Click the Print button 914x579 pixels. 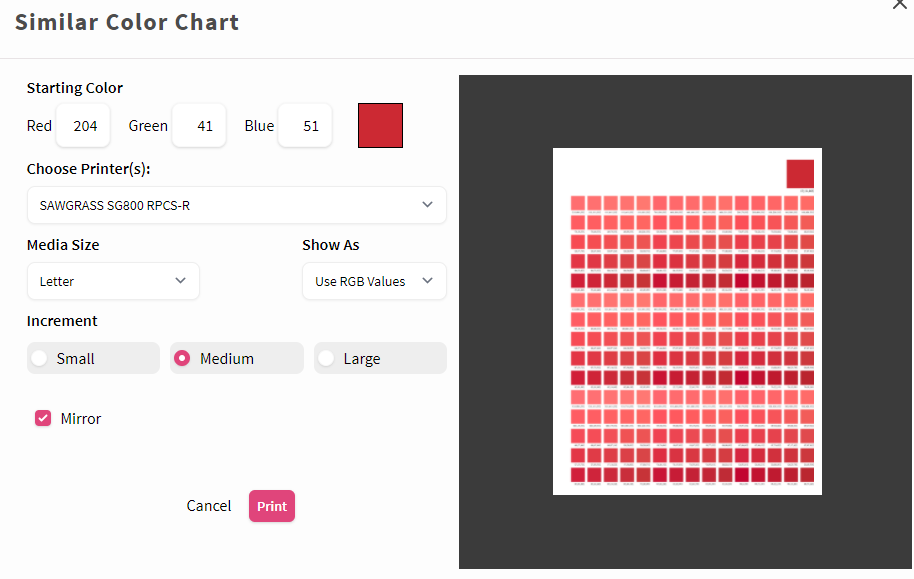(x=271, y=506)
